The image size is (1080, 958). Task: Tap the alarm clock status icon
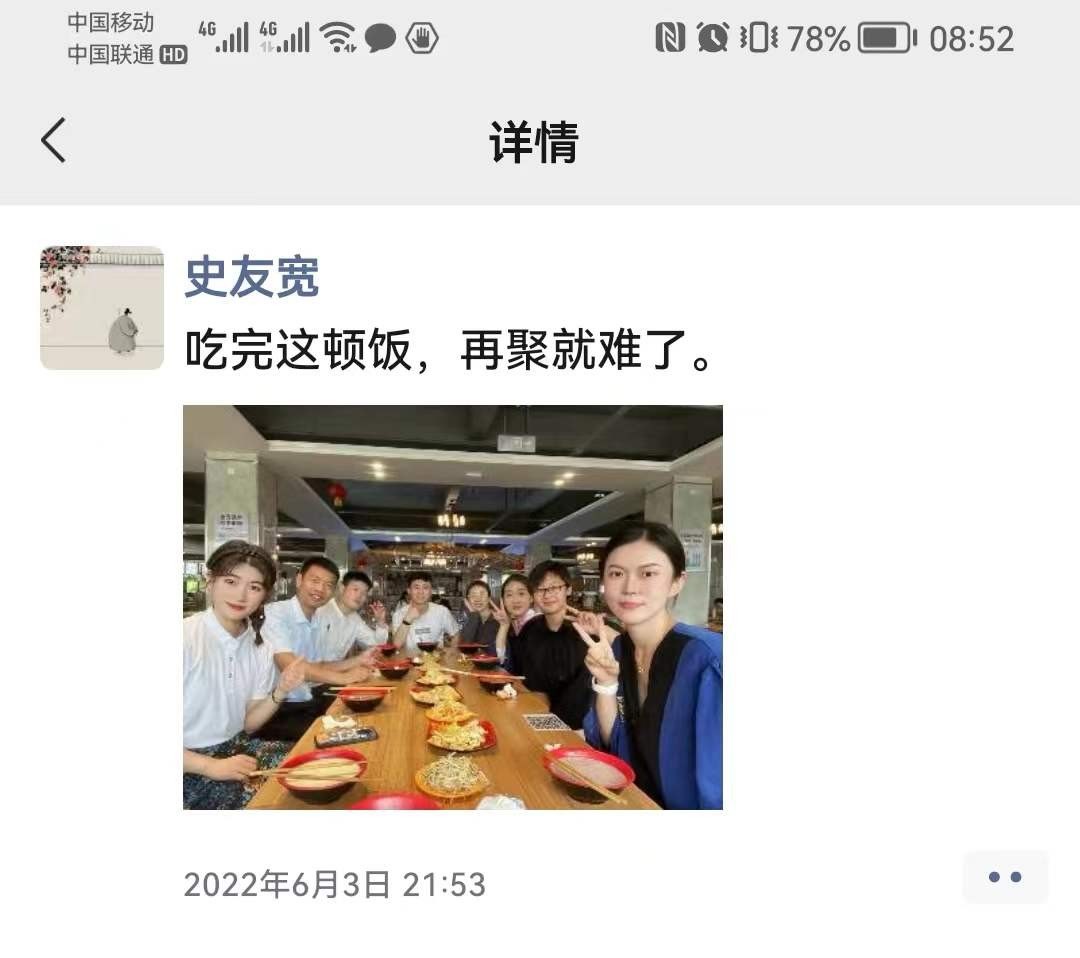(x=712, y=37)
